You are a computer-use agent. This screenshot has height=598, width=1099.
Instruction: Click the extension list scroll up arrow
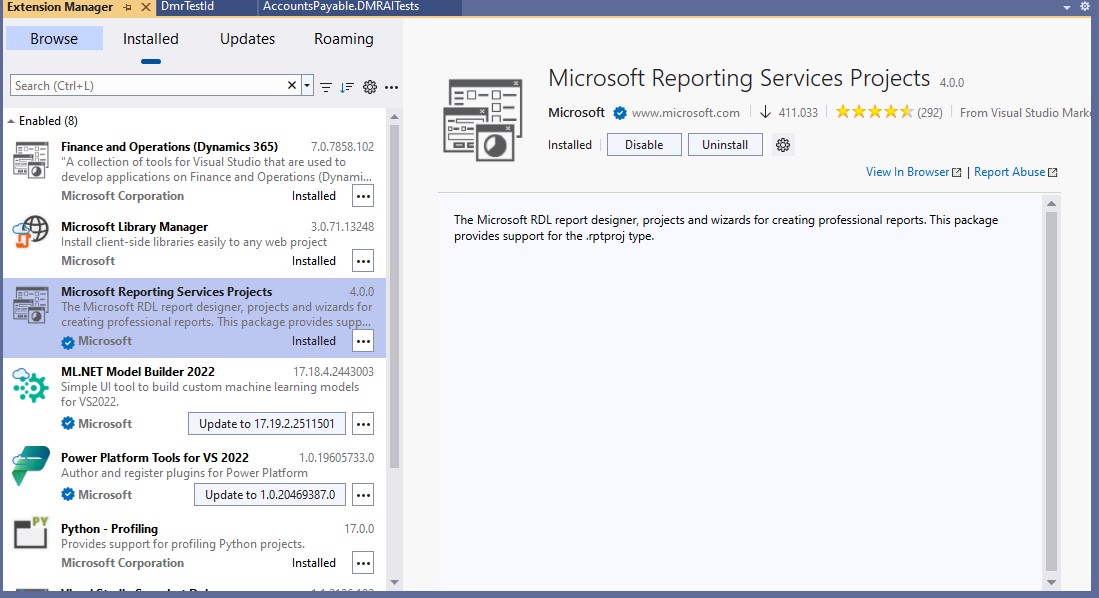tap(394, 116)
